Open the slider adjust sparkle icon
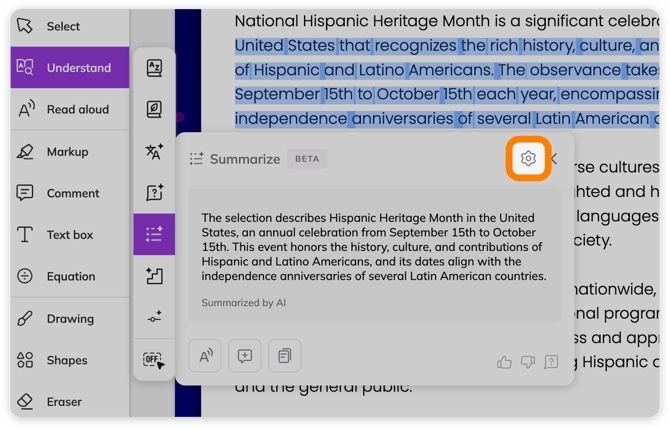Screen dimensions: 670x429 click(x=154, y=317)
